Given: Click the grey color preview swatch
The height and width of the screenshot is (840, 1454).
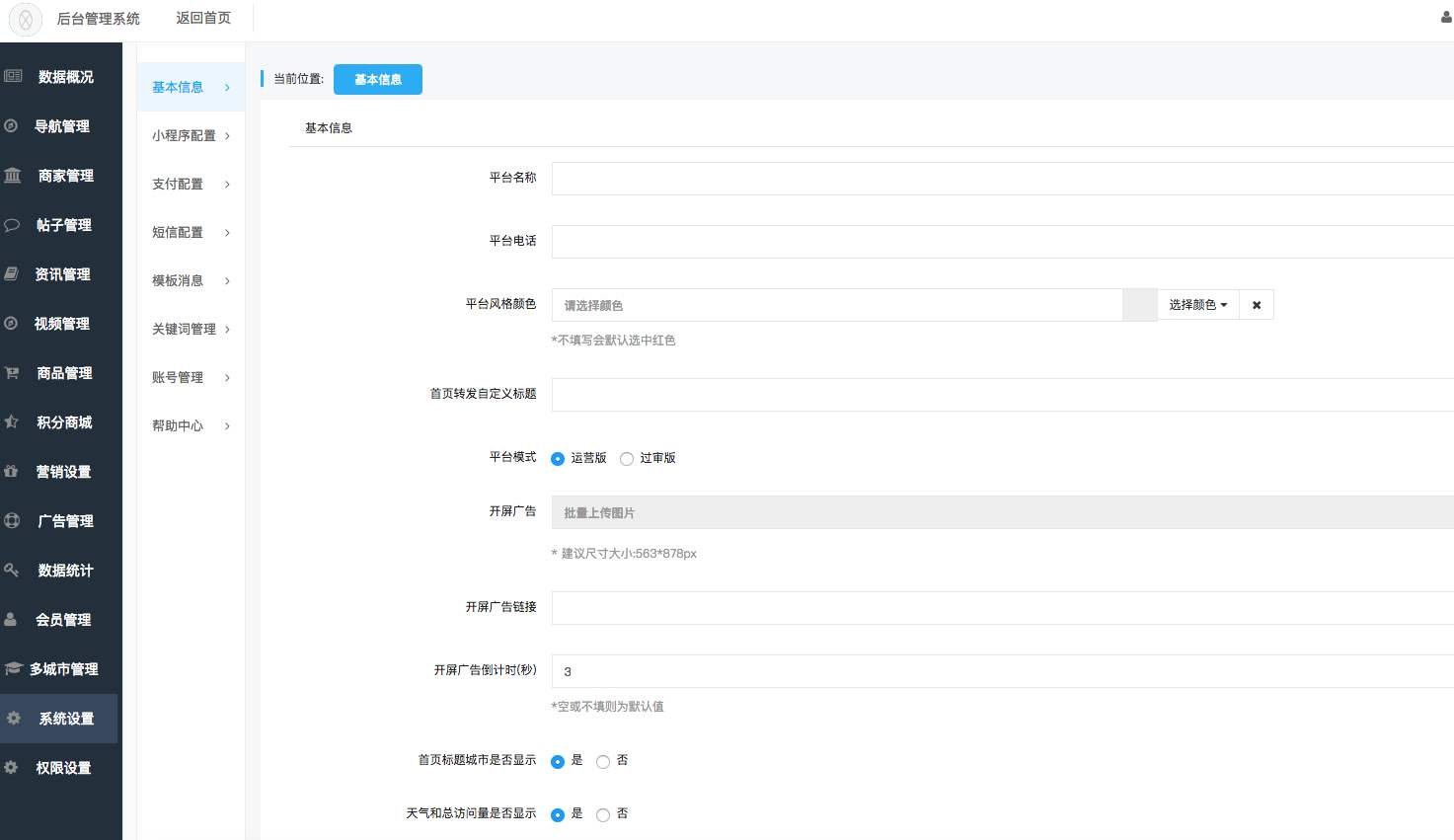Looking at the screenshot, I should coord(1140,305).
